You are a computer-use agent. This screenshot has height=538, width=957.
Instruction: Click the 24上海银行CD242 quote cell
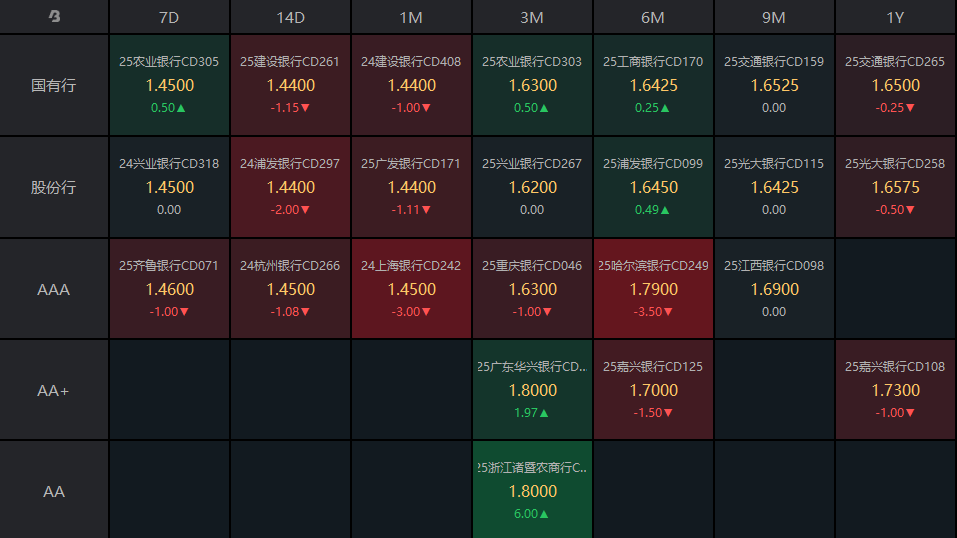coord(411,289)
